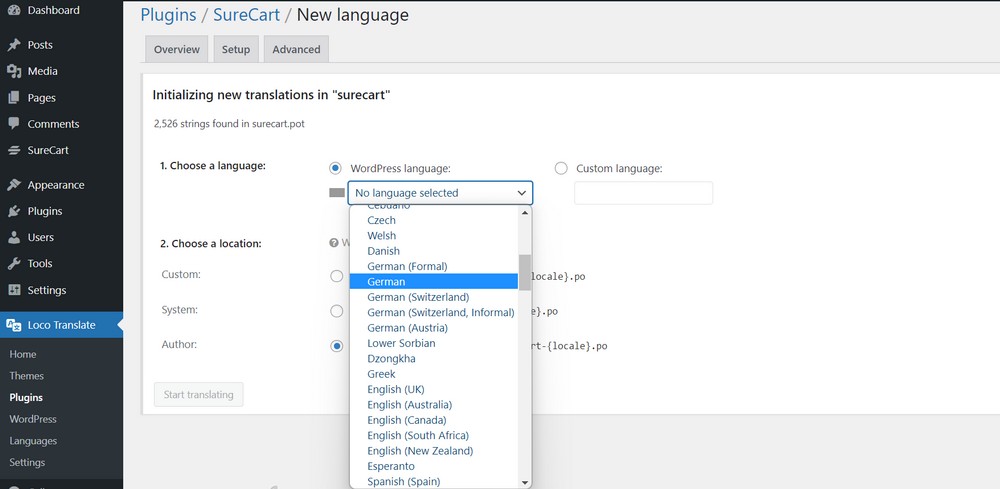The width and height of the screenshot is (1000, 489).
Task: Pick Dzongkha from the language list
Action: [x=434, y=358]
